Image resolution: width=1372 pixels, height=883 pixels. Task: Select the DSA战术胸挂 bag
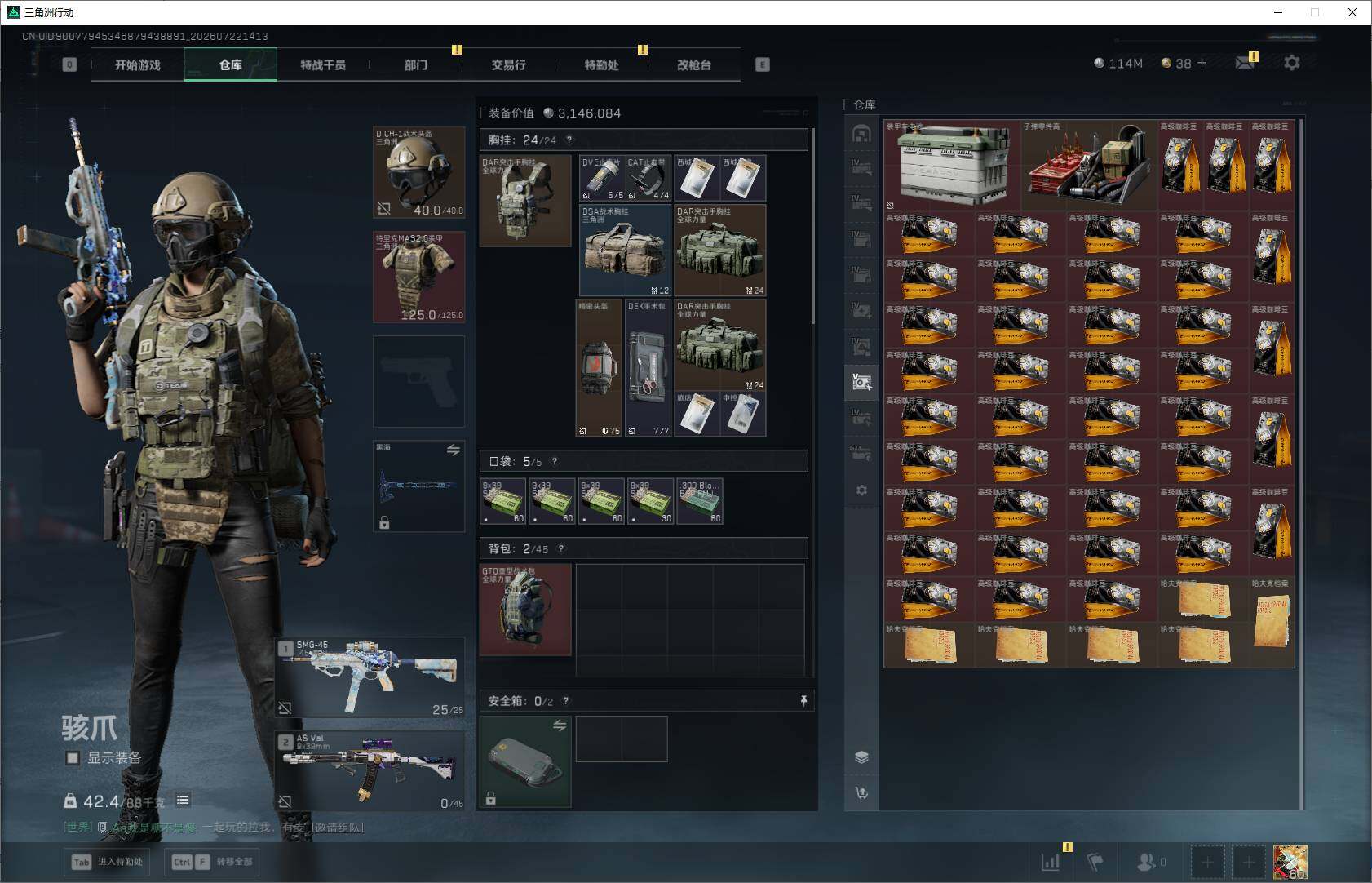coord(626,250)
